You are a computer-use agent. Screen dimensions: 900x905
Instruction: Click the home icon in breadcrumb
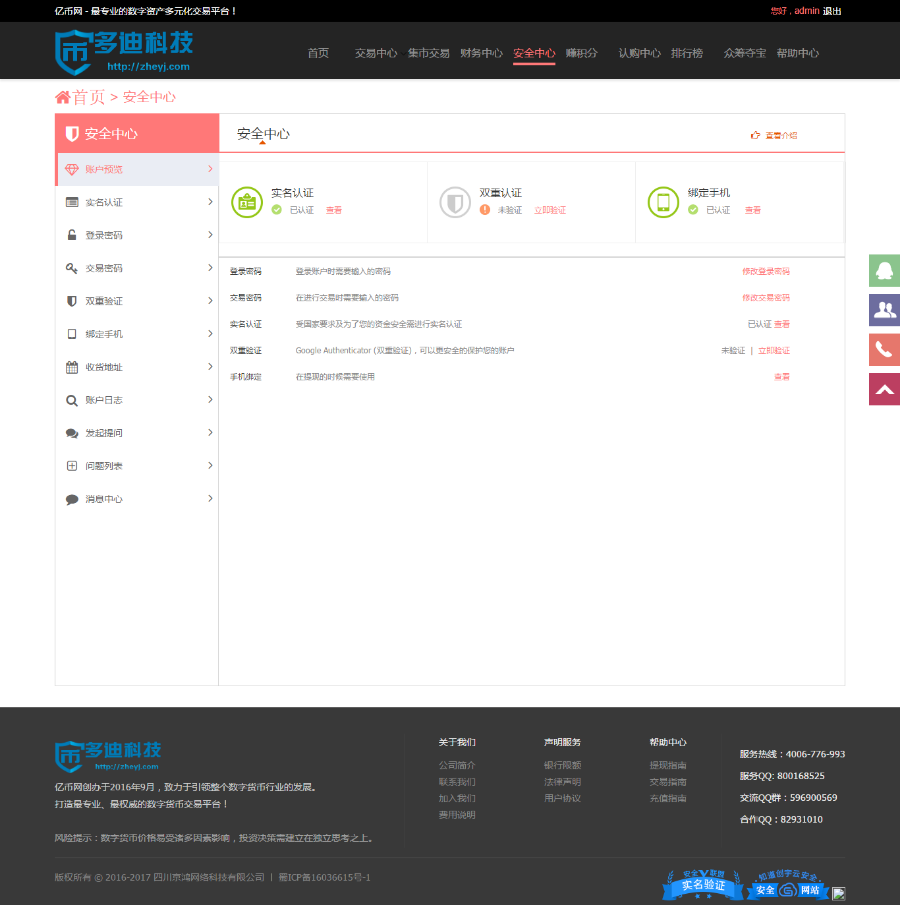62,97
